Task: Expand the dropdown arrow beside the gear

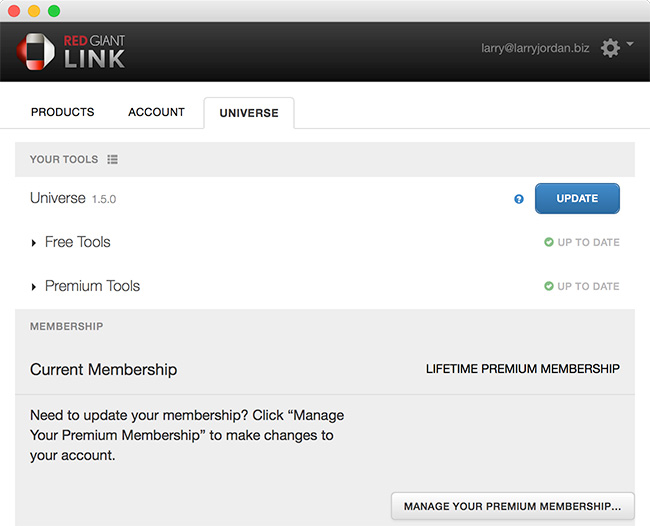Action: pos(630,44)
